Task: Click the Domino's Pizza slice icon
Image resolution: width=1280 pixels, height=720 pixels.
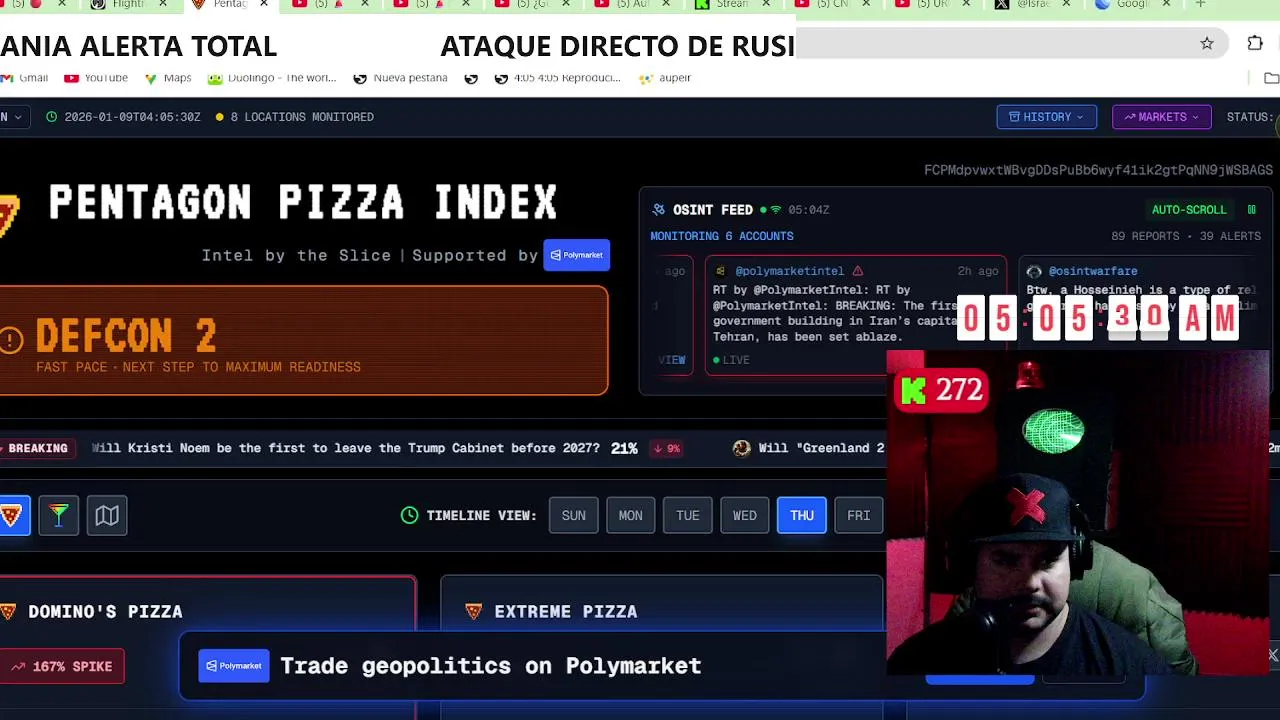Action: point(9,611)
